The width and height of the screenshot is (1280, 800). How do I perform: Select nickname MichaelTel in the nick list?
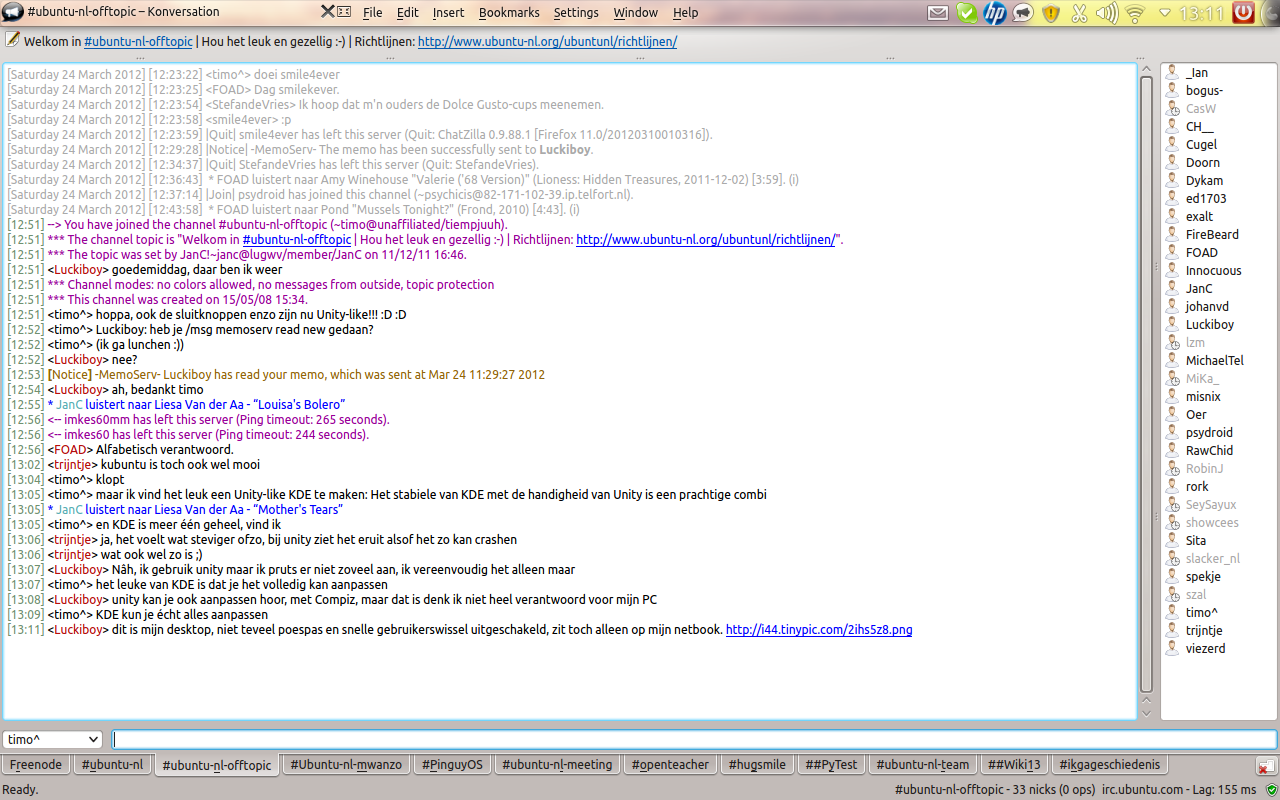[x=1215, y=360]
